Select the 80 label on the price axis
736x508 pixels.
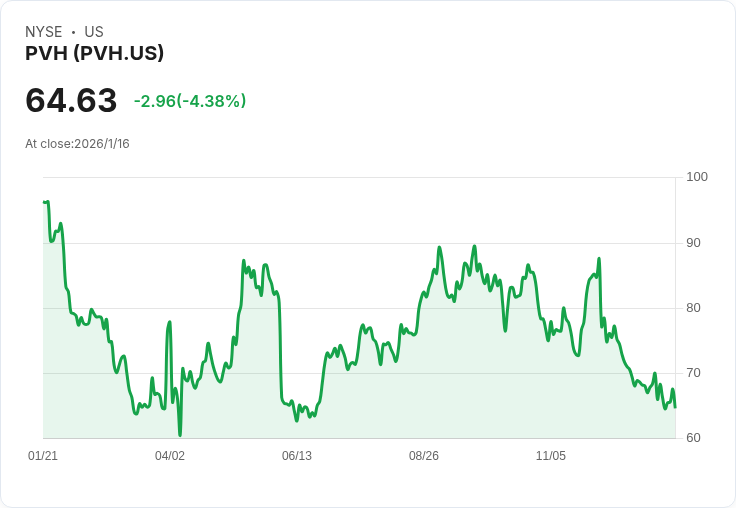[x=694, y=308]
